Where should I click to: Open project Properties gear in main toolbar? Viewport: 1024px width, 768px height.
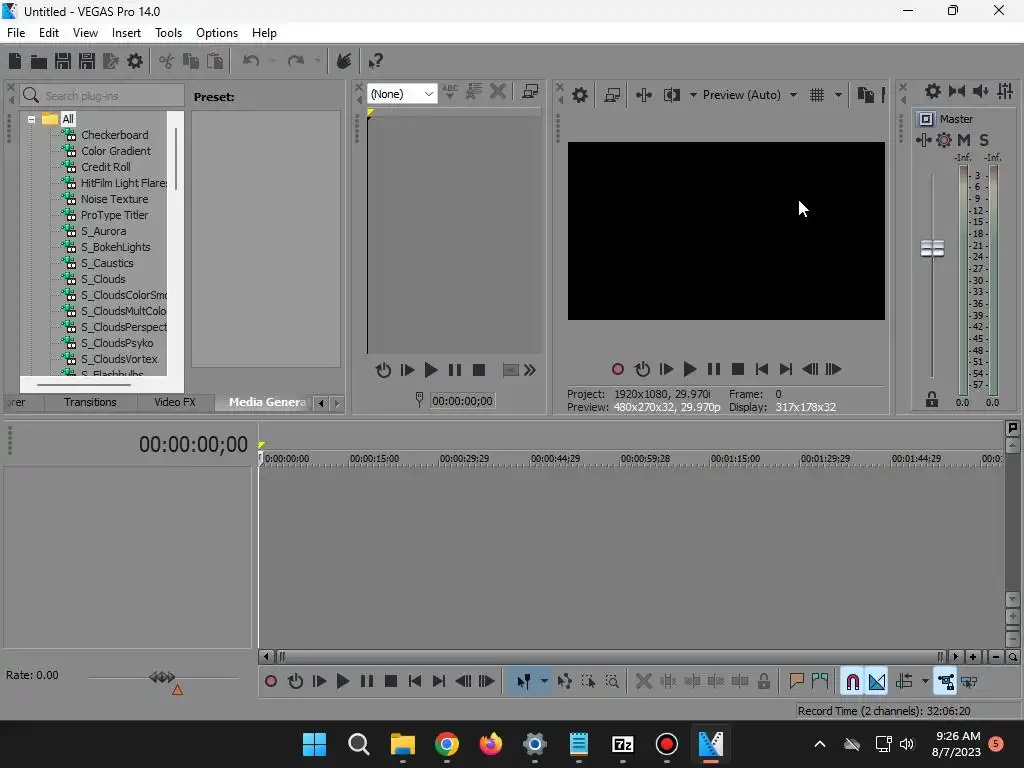(135, 61)
